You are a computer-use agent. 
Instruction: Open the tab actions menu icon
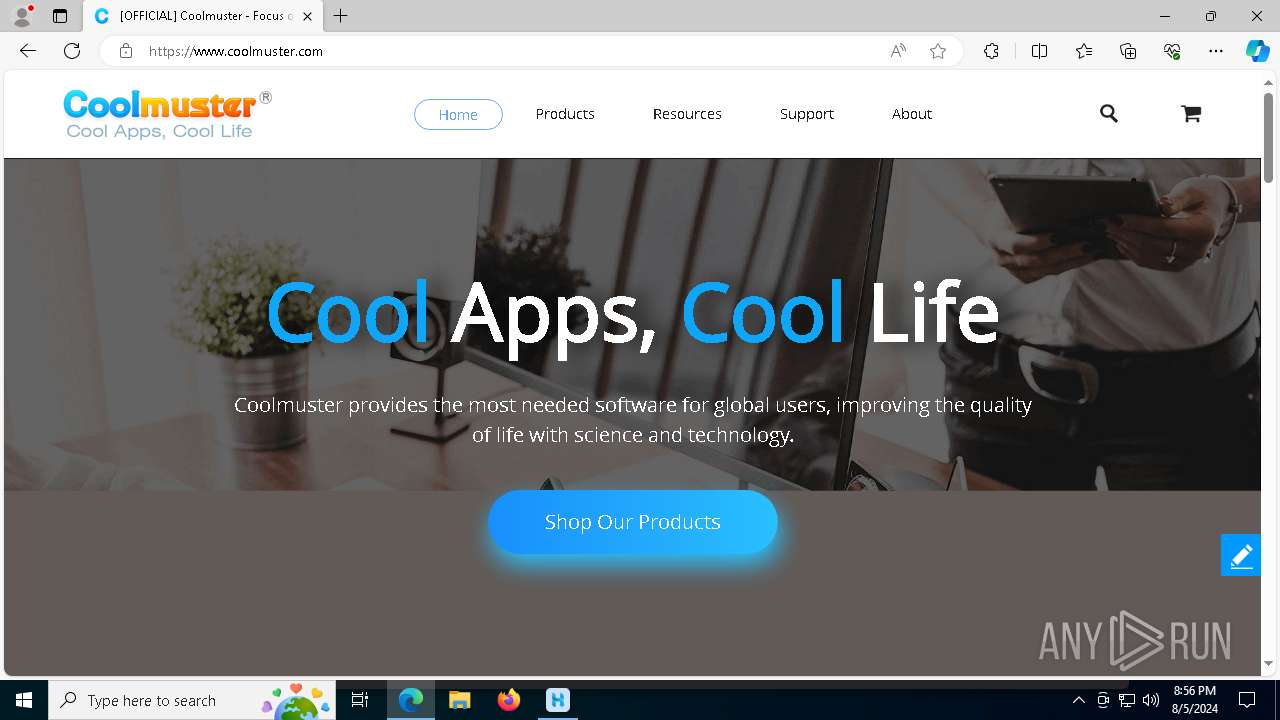click(60, 16)
